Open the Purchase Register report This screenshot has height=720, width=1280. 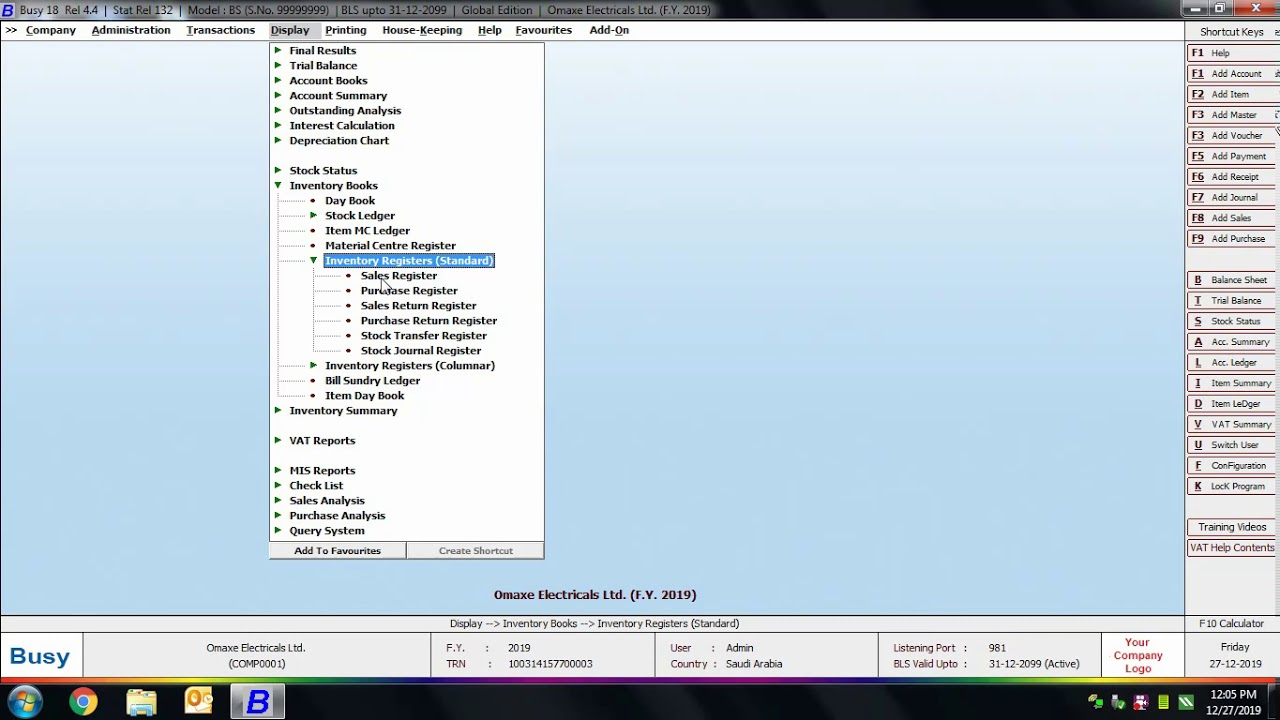click(x=409, y=291)
